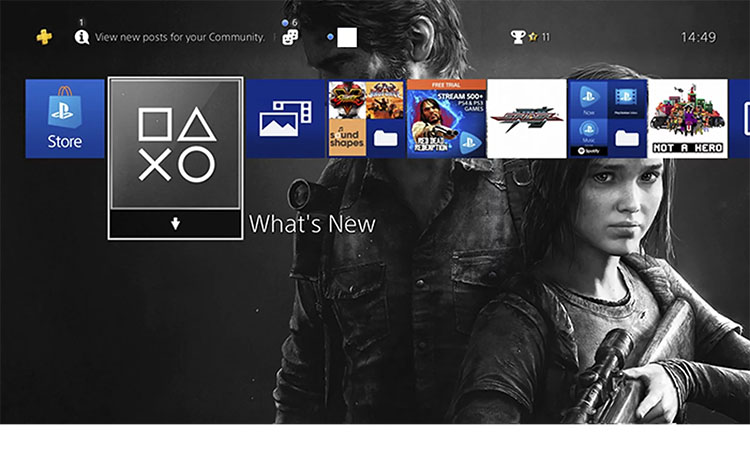Open folder icon beside PlayStation Music
Viewport: 750px width, 463px height.
click(x=626, y=138)
